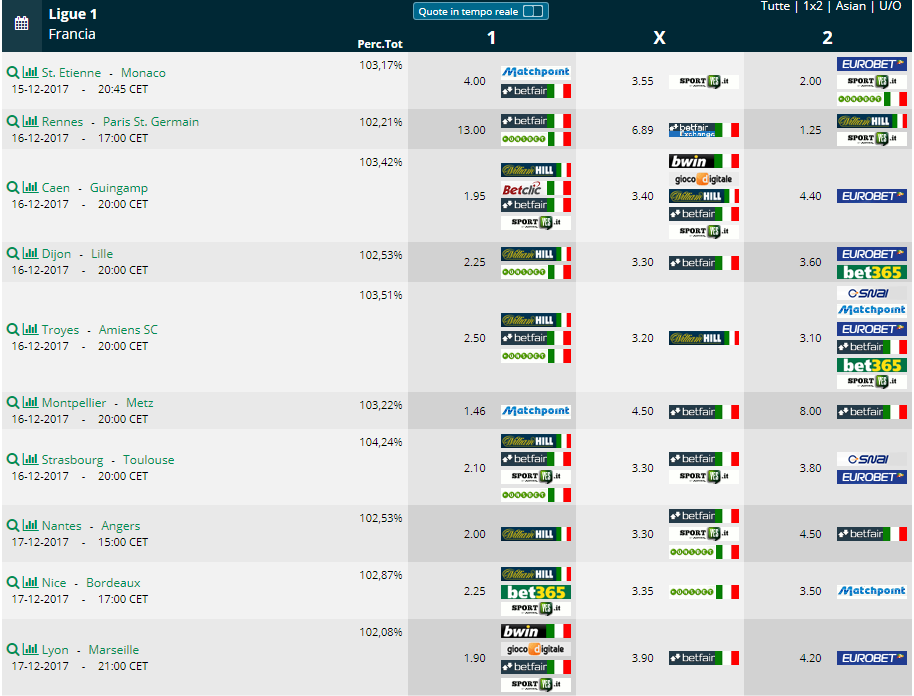Open stats chart icon for Caen match
914x696 pixels.
[30, 187]
